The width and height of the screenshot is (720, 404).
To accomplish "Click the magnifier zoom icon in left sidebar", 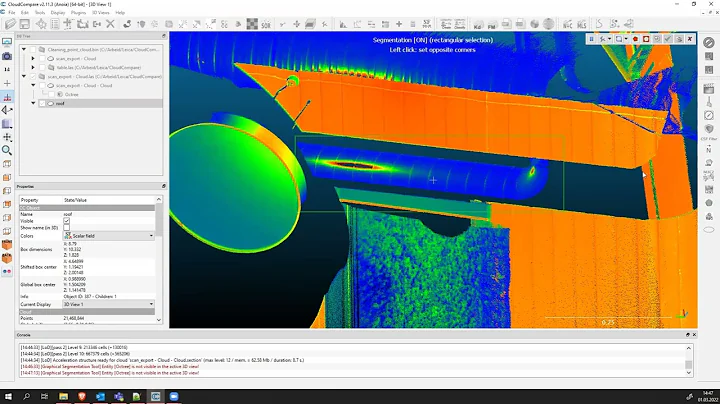I will click(x=7, y=150).
